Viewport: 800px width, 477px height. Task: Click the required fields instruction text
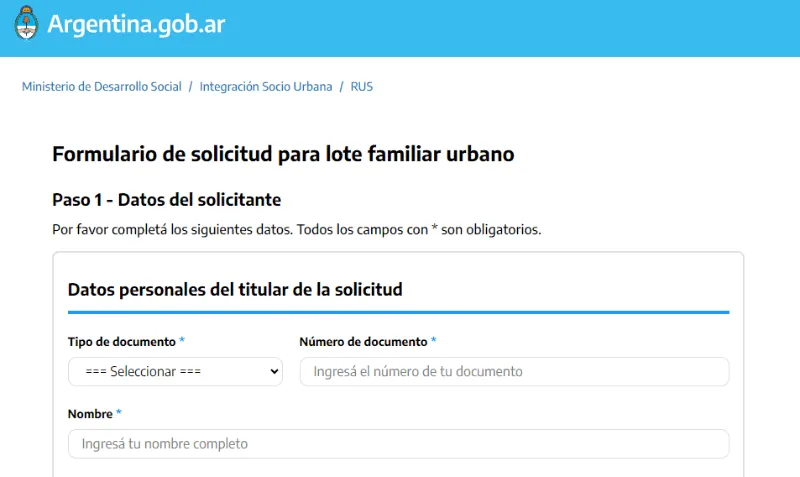point(296,229)
